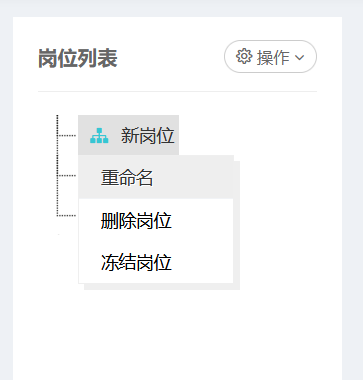Click the vertical dotted tree trunk line
Image resolution: width=363 pixels, height=380 pixels.
[x=57, y=166]
